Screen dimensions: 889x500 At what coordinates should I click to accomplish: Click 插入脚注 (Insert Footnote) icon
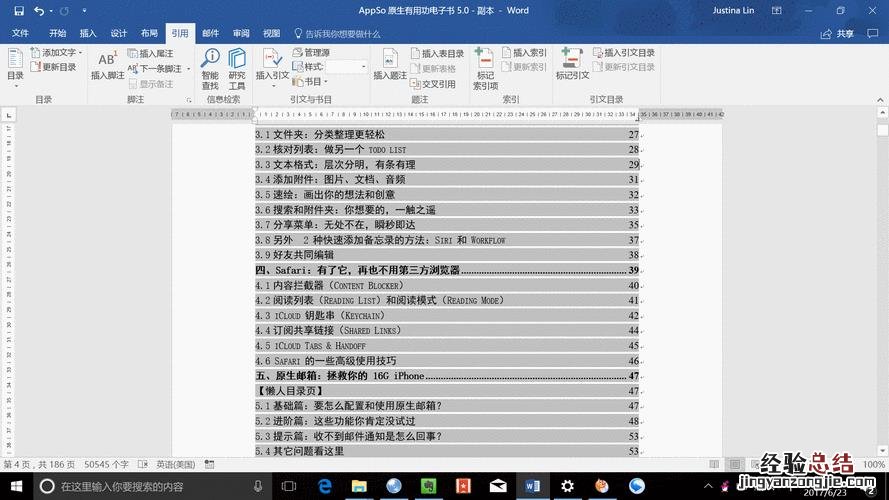pos(107,64)
